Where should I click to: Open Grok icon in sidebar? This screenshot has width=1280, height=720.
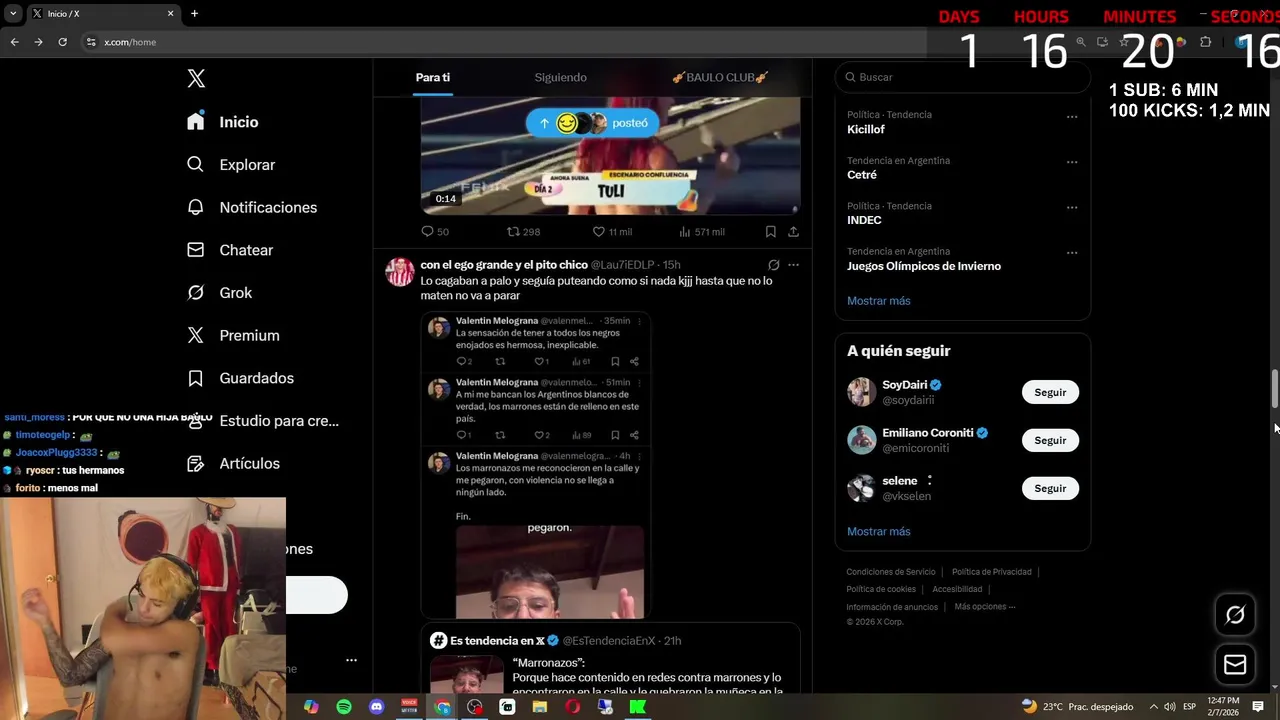(x=196, y=293)
